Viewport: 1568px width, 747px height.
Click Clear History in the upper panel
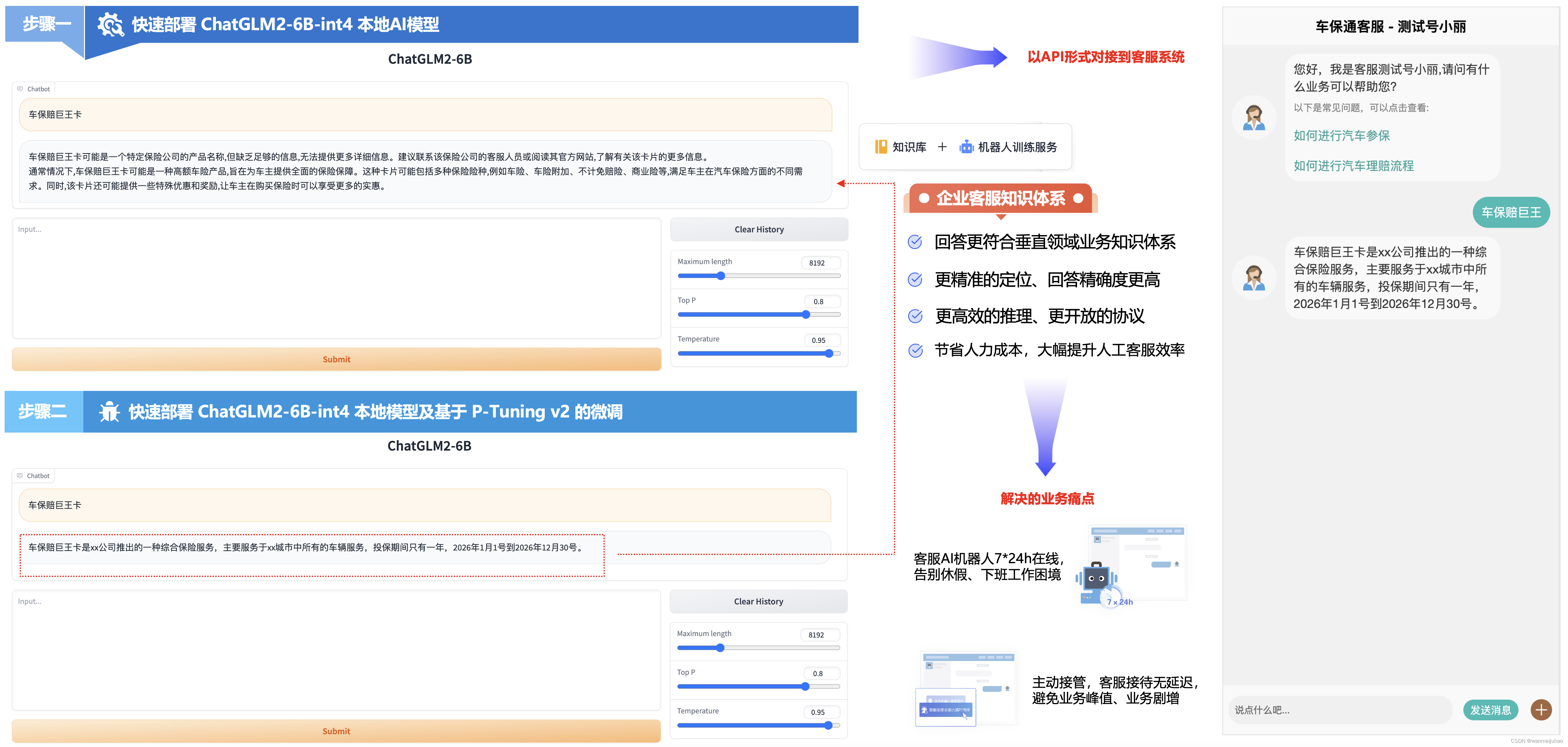tap(759, 229)
